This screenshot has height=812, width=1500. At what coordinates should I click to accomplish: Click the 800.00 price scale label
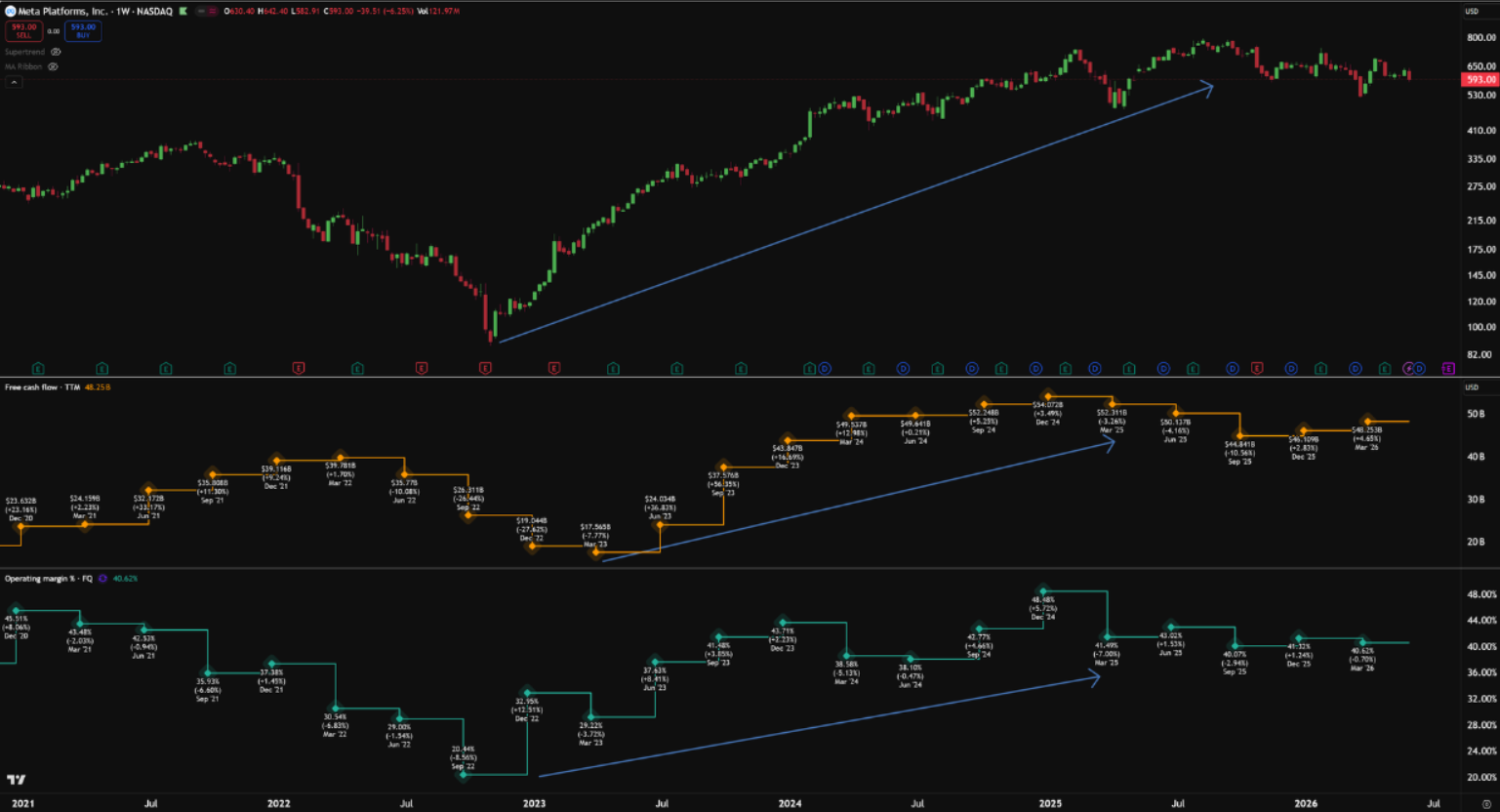[x=1480, y=38]
